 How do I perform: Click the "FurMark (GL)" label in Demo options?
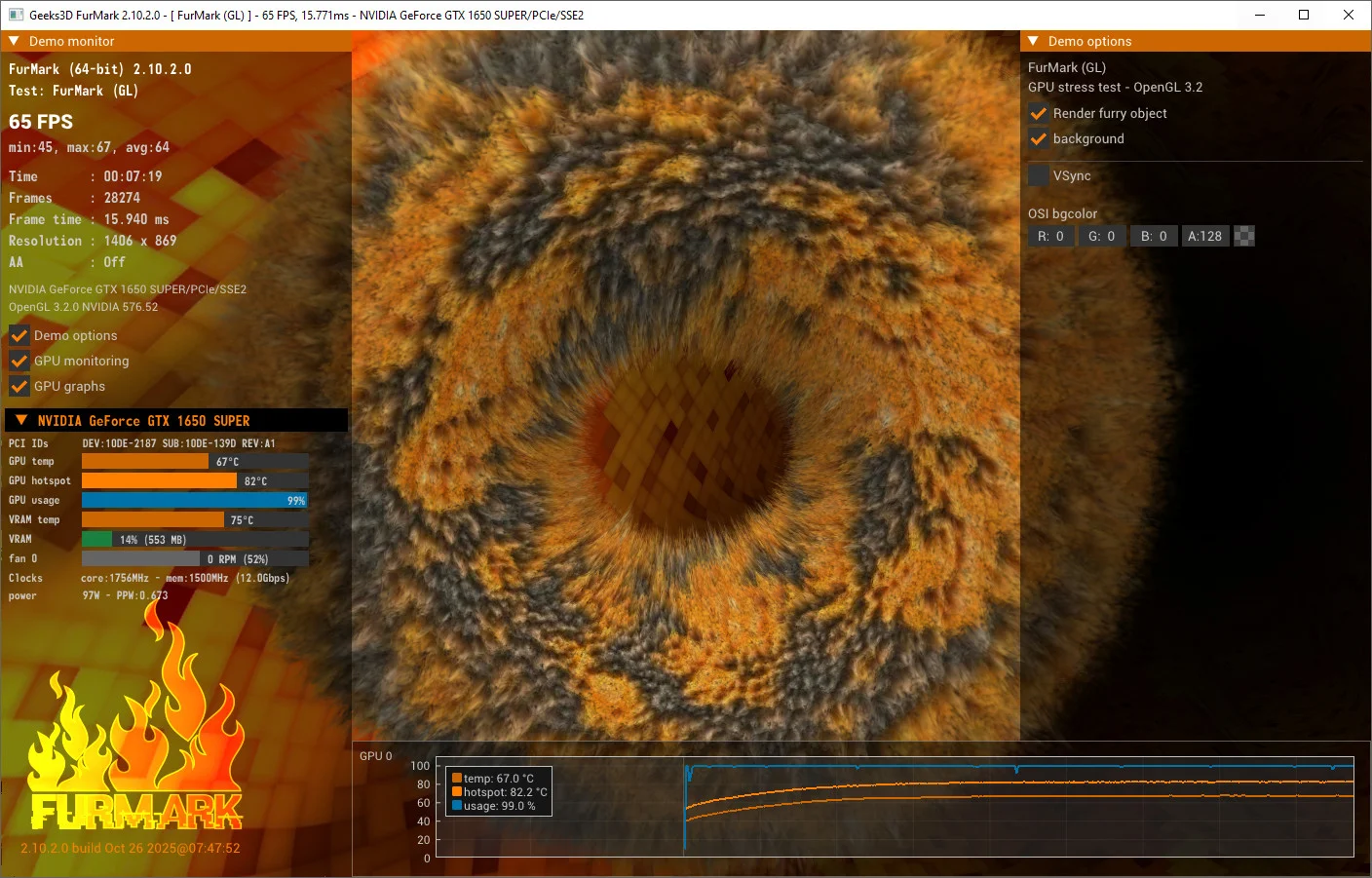pyautogui.click(x=1067, y=67)
